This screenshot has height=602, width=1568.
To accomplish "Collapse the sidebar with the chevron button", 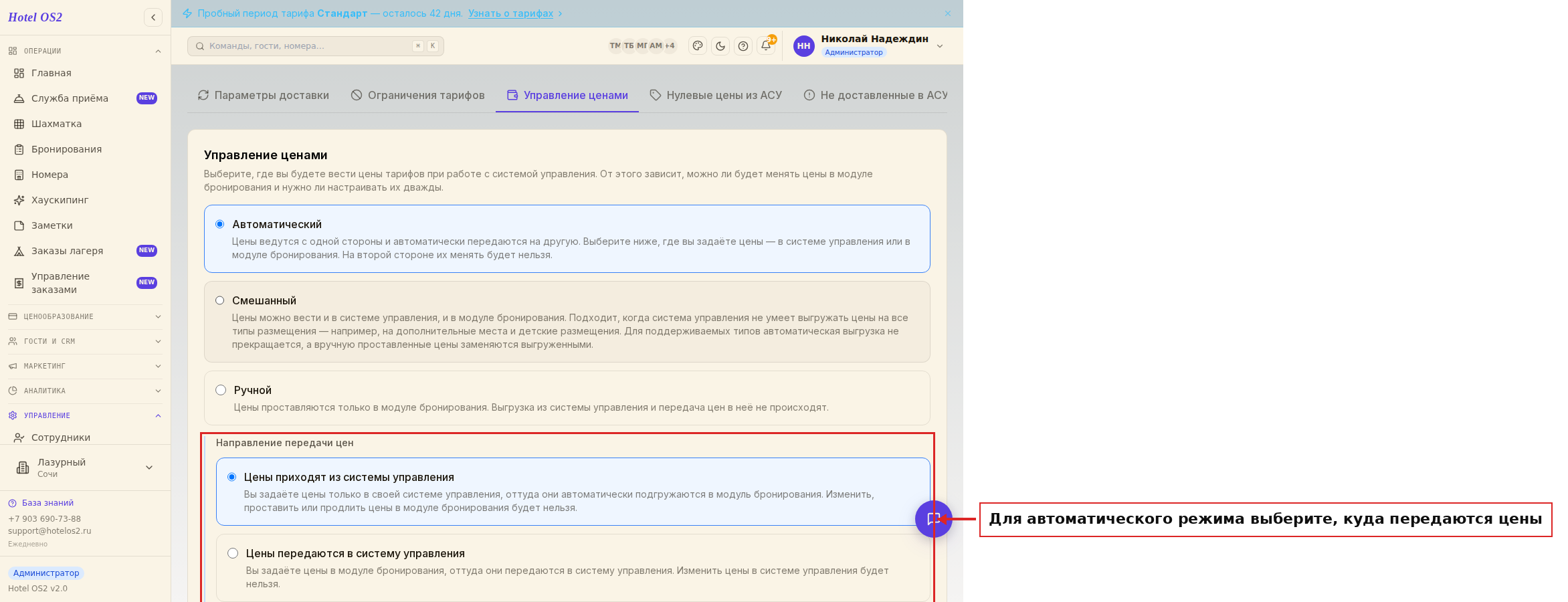I will tap(153, 17).
